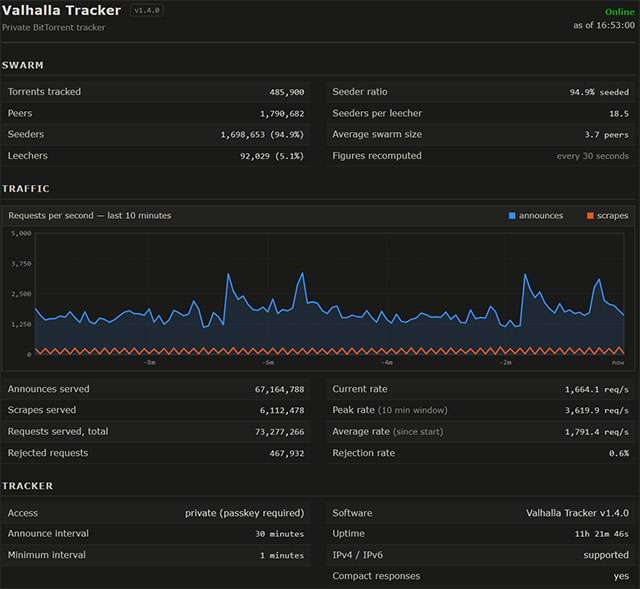640x589 pixels.
Task: Click the 'Peak rate (10 min window)' label
Action: [x=390, y=410]
